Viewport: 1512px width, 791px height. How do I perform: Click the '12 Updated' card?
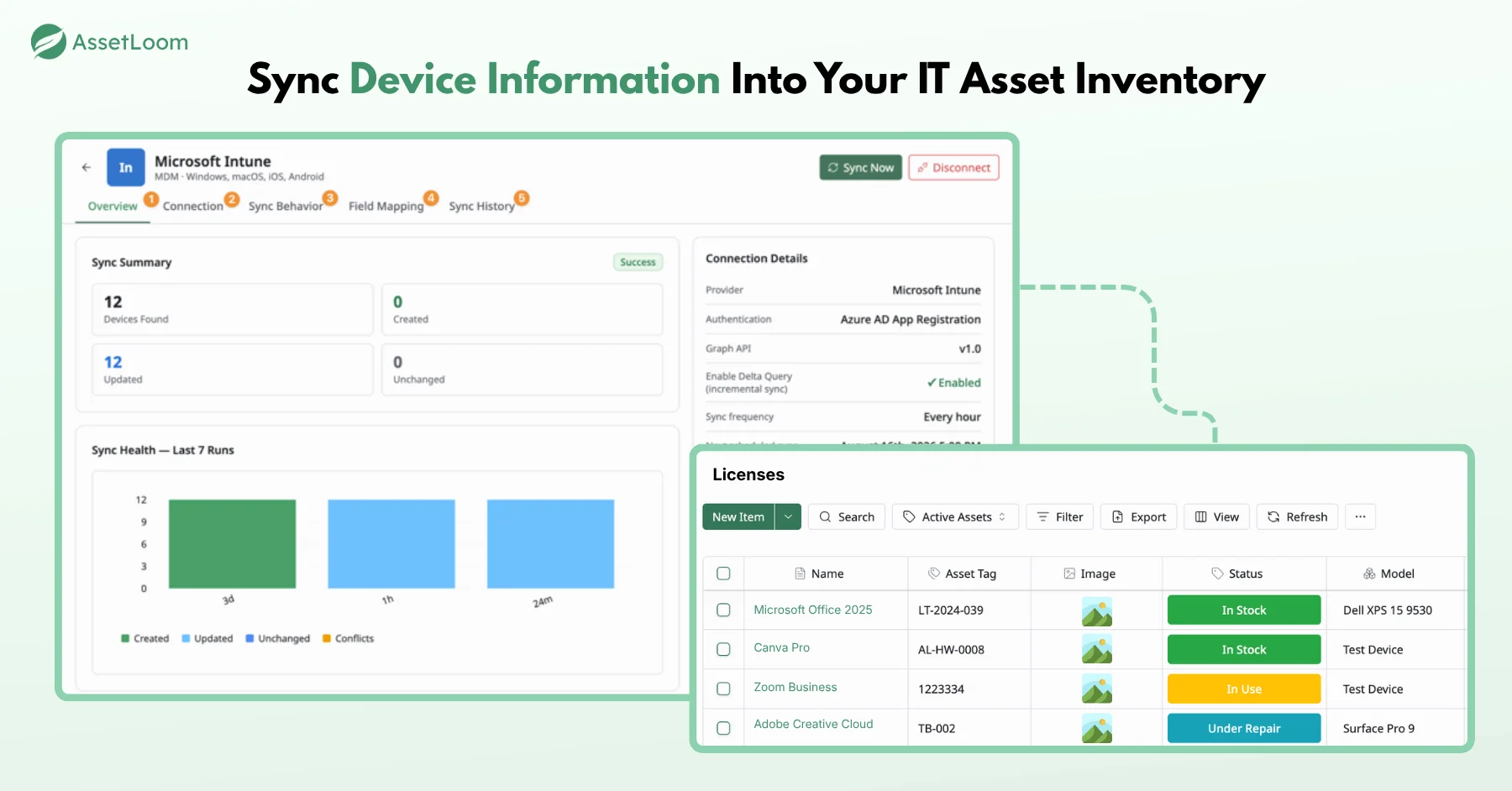click(x=233, y=369)
